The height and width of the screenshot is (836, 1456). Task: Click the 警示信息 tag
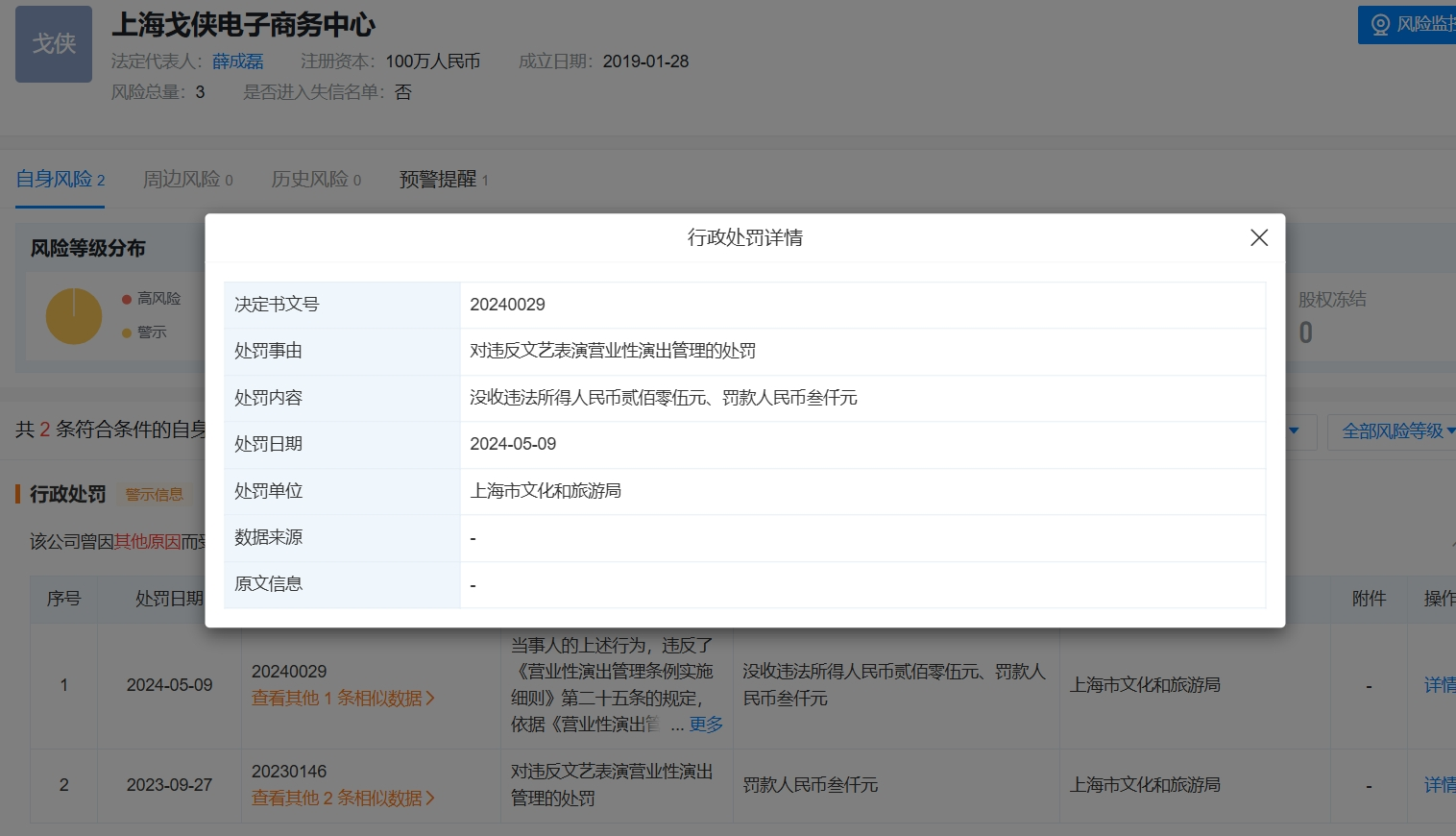[154, 495]
